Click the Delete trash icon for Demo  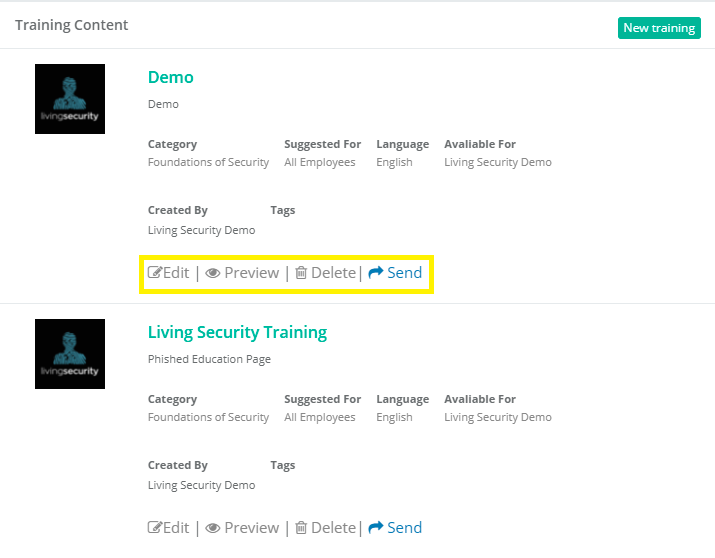point(301,273)
